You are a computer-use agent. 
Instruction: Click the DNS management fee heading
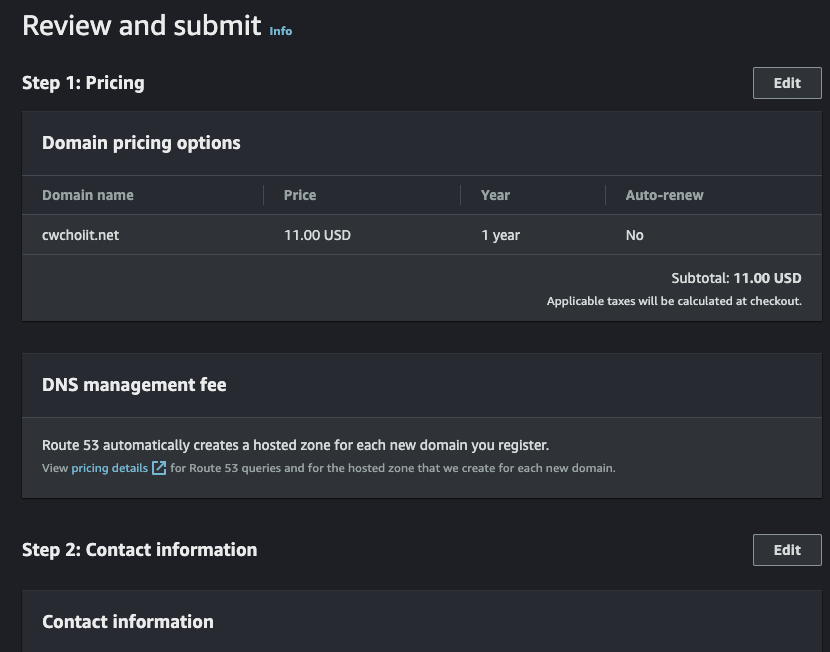[134, 385]
